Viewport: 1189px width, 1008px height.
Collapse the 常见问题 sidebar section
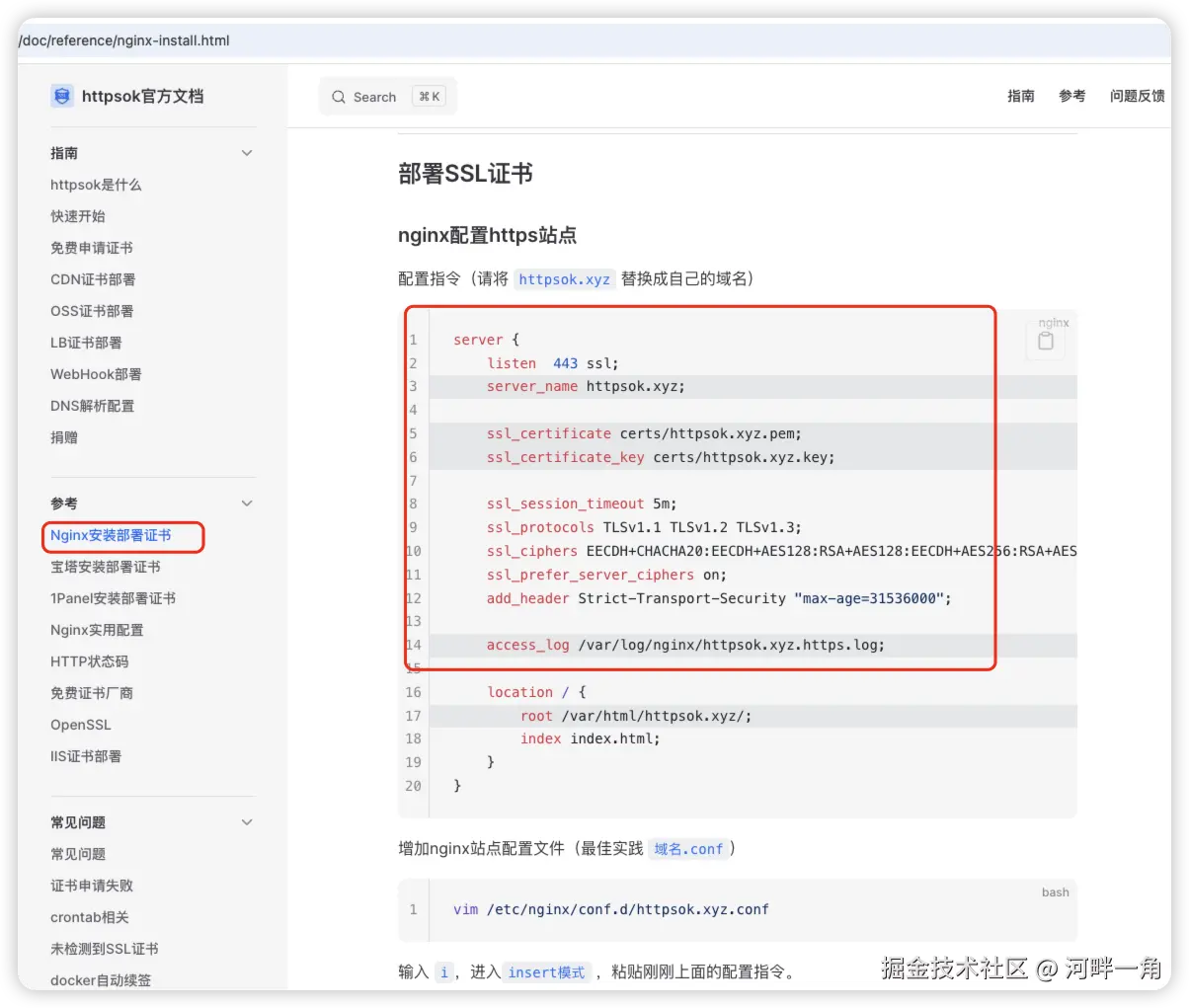(x=247, y=822)
